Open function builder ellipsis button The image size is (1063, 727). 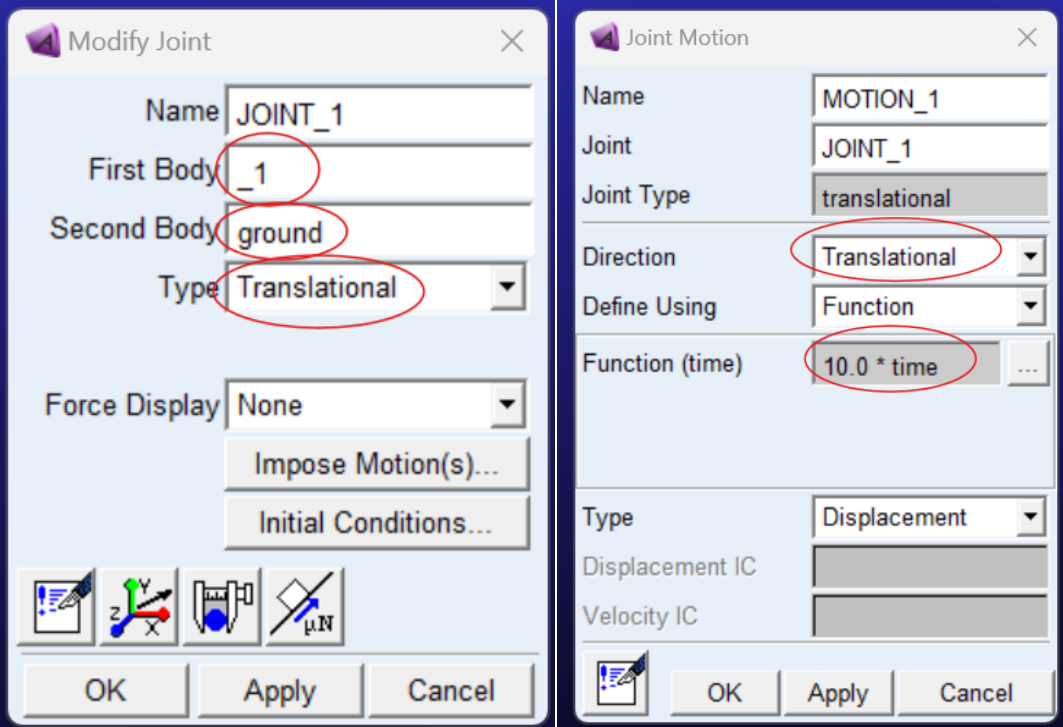[x=1028, y=366]
